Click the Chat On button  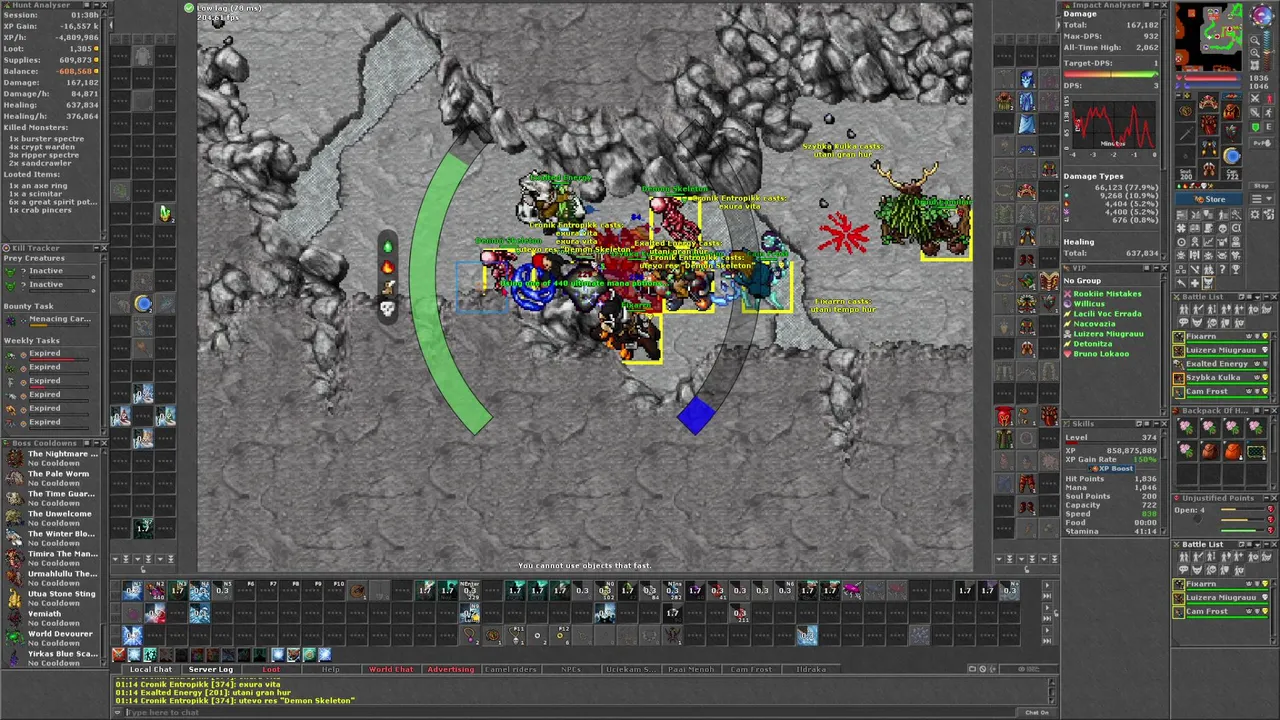(1036, 712)
